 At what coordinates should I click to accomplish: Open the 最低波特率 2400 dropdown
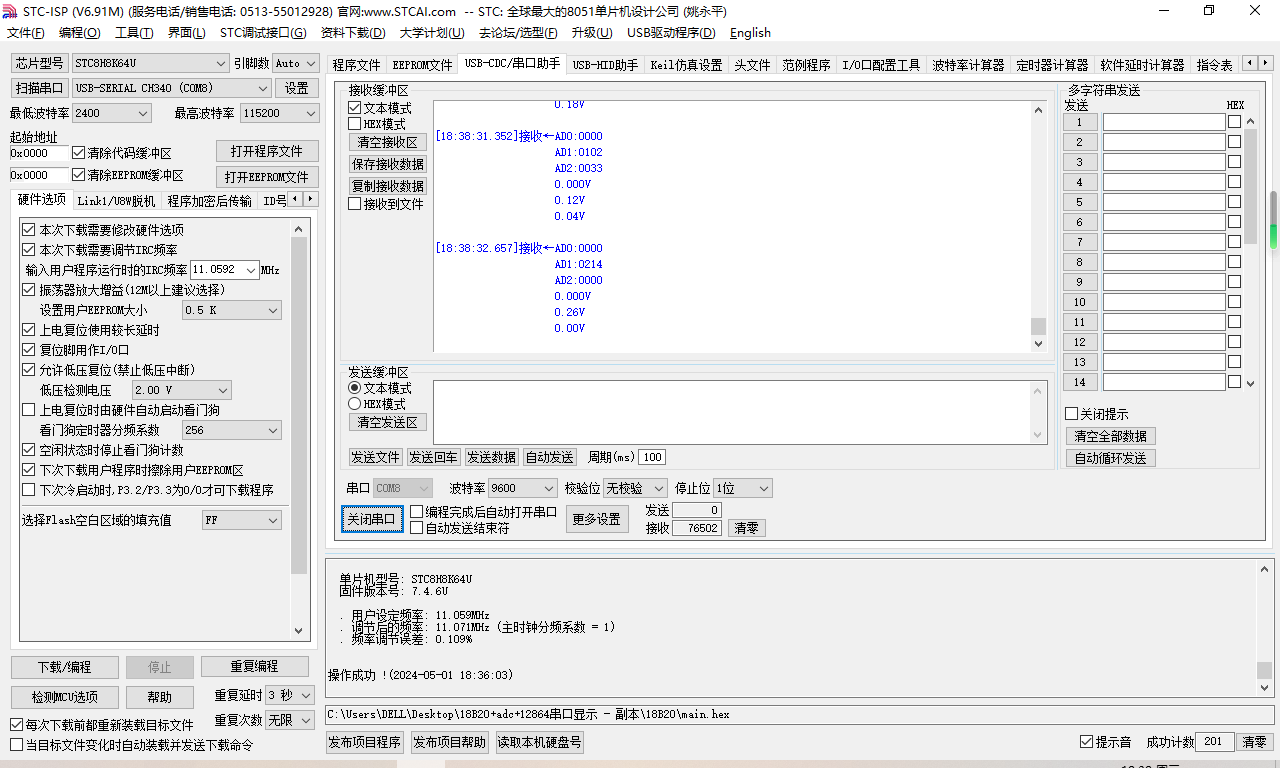tap(111, 113)
